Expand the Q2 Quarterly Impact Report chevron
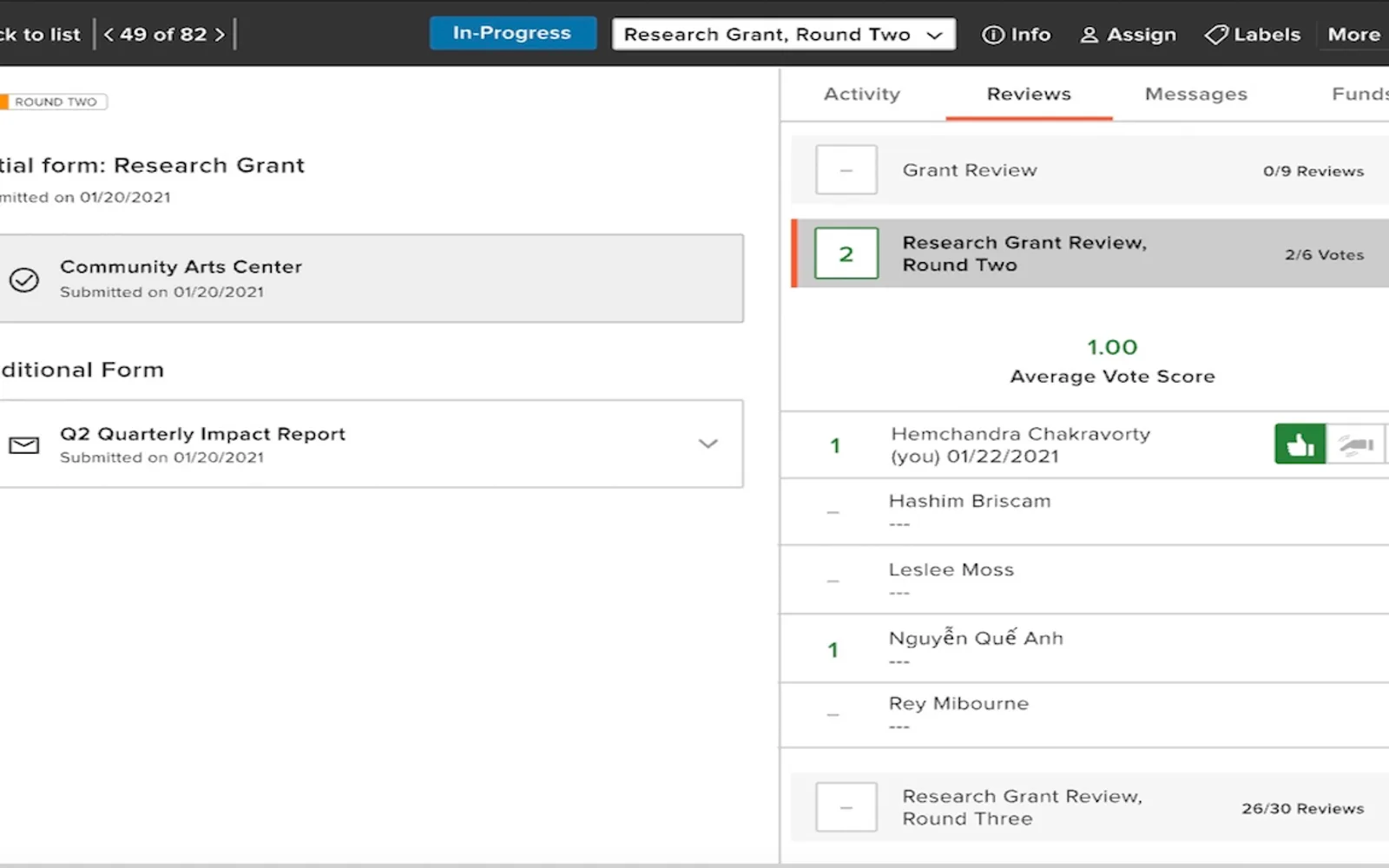This screenshot has height=868, width=1389. [708, 444]
